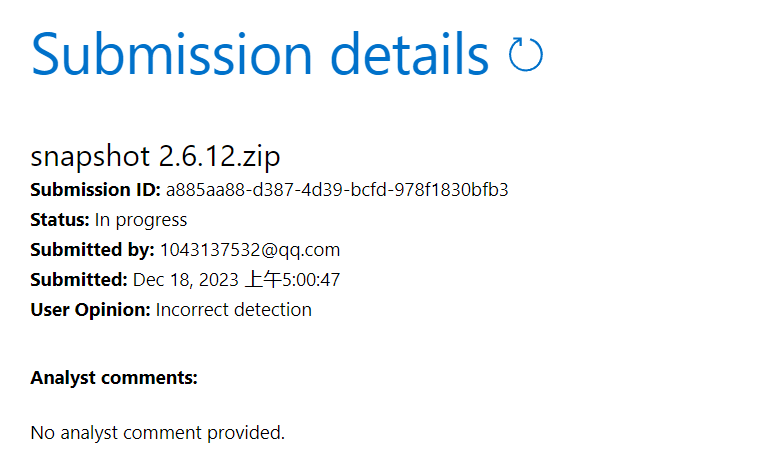Screen dimensions: 765x470
Task: Click the Incorrect detection opinion text
Action: click(x=234, y=310)
